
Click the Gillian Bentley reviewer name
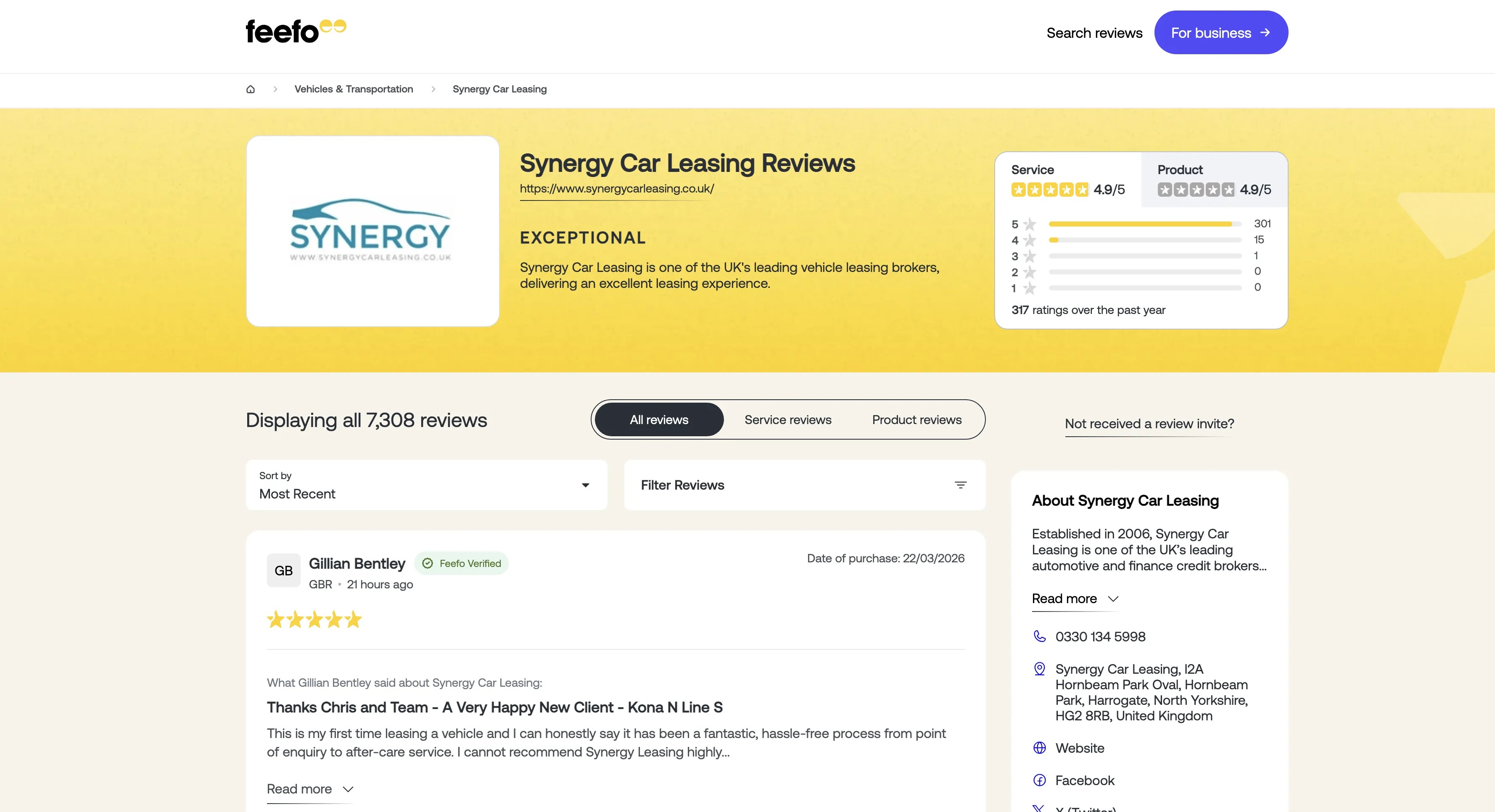tap(357, 564)
